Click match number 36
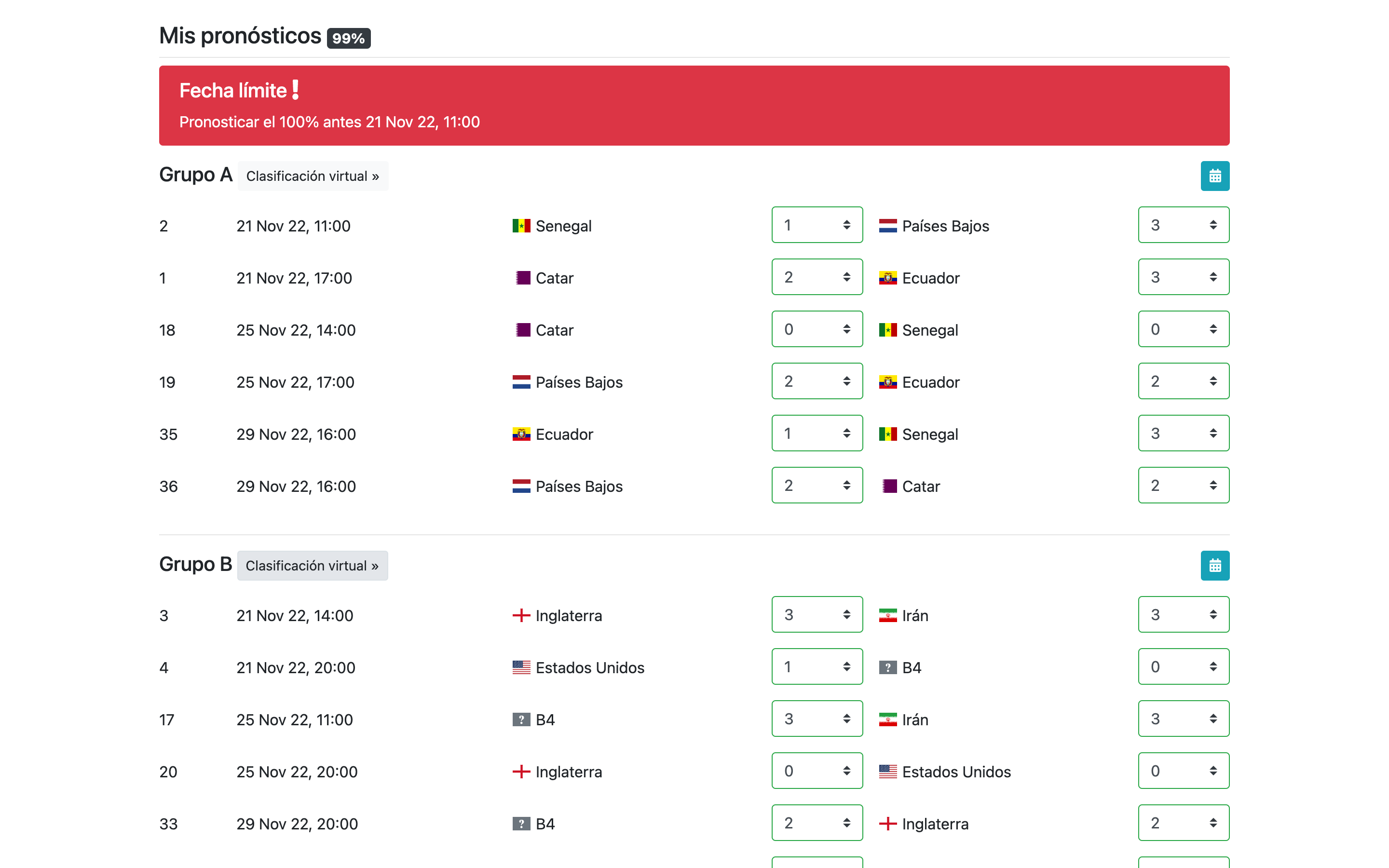The width and height of the screenshot is (1389, 868). [x=168, y=486]
